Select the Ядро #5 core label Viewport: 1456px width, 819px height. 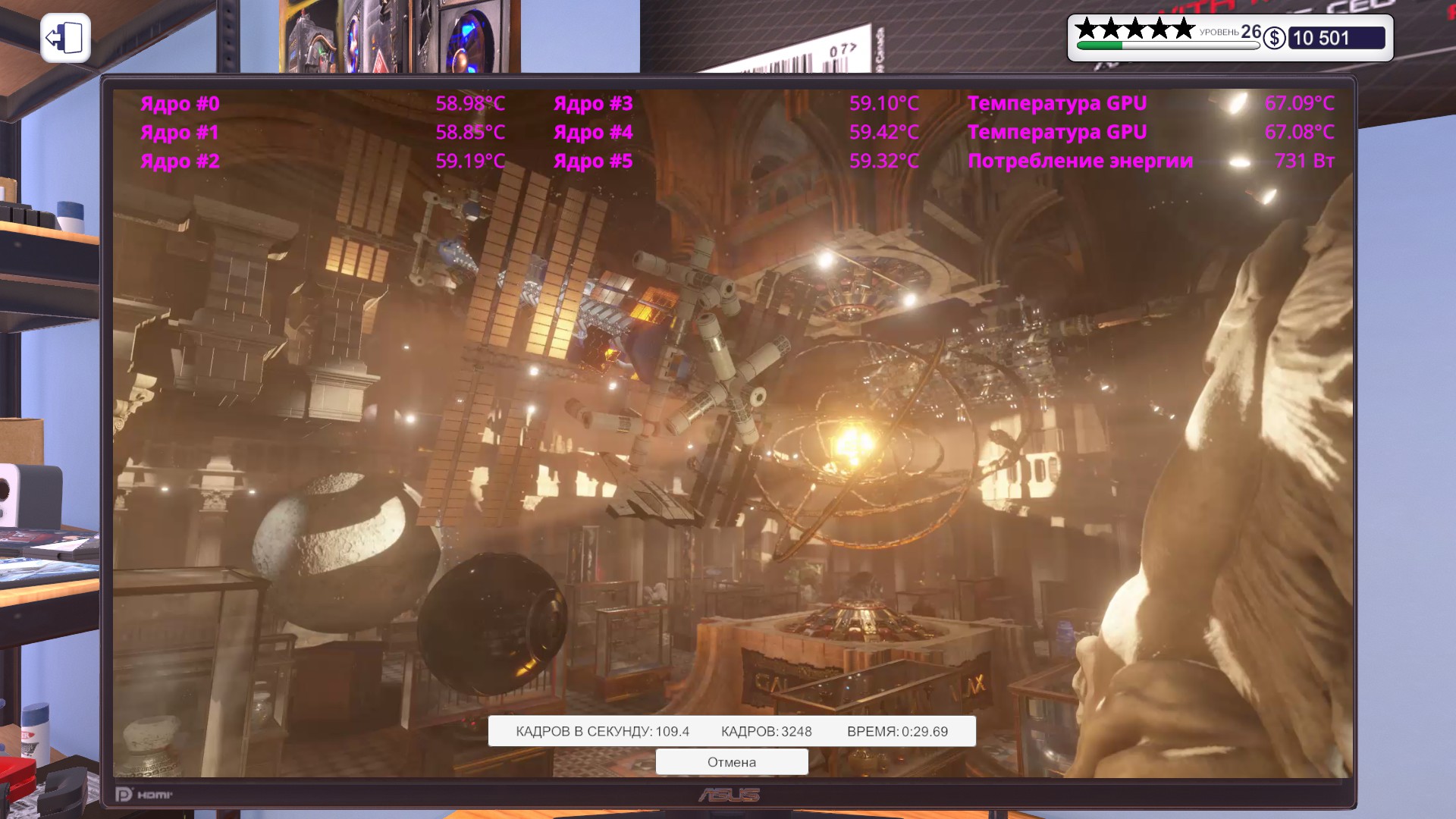[x=593, y=161]
